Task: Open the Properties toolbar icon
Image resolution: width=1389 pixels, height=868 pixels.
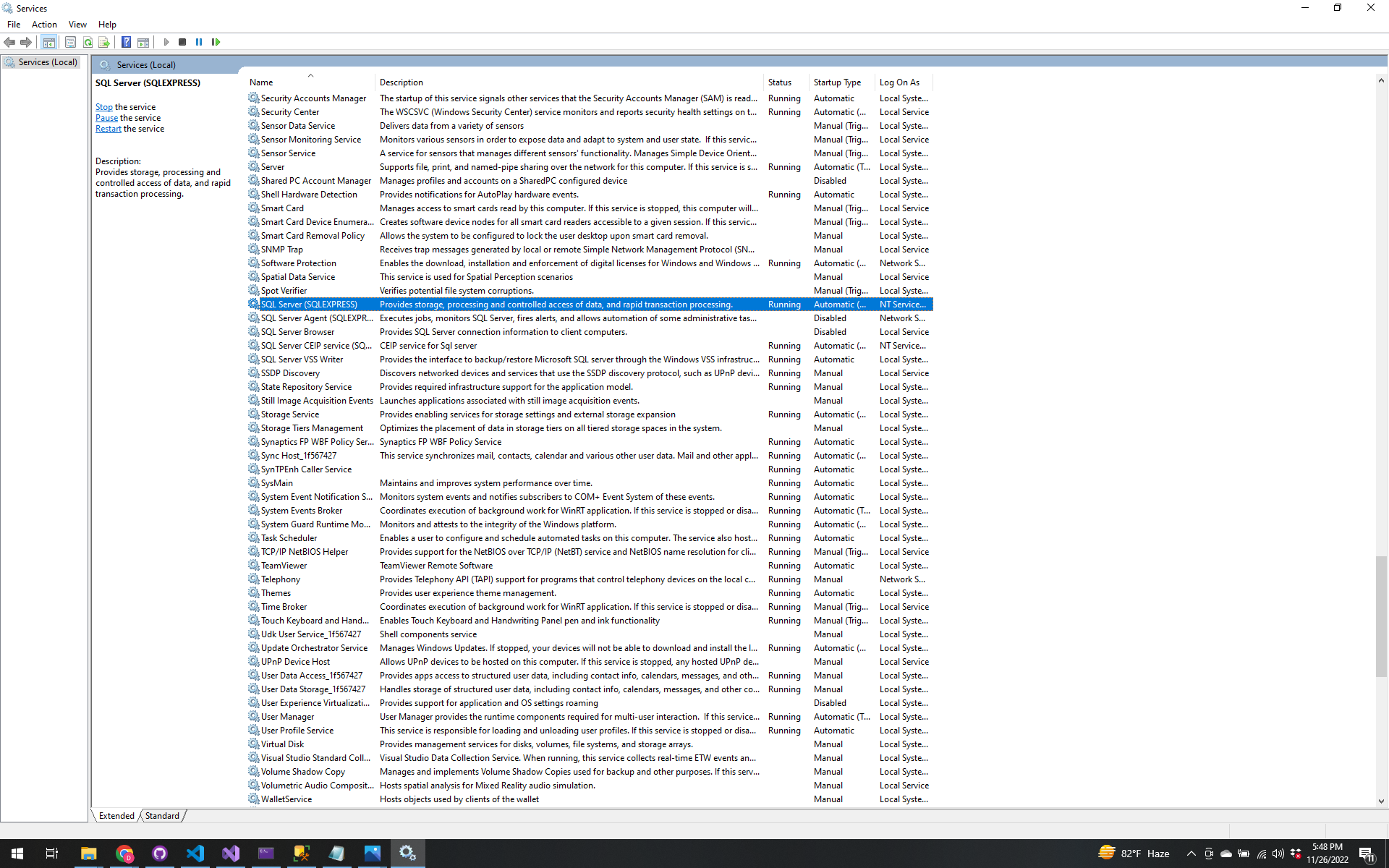Action: click(70, 42)
